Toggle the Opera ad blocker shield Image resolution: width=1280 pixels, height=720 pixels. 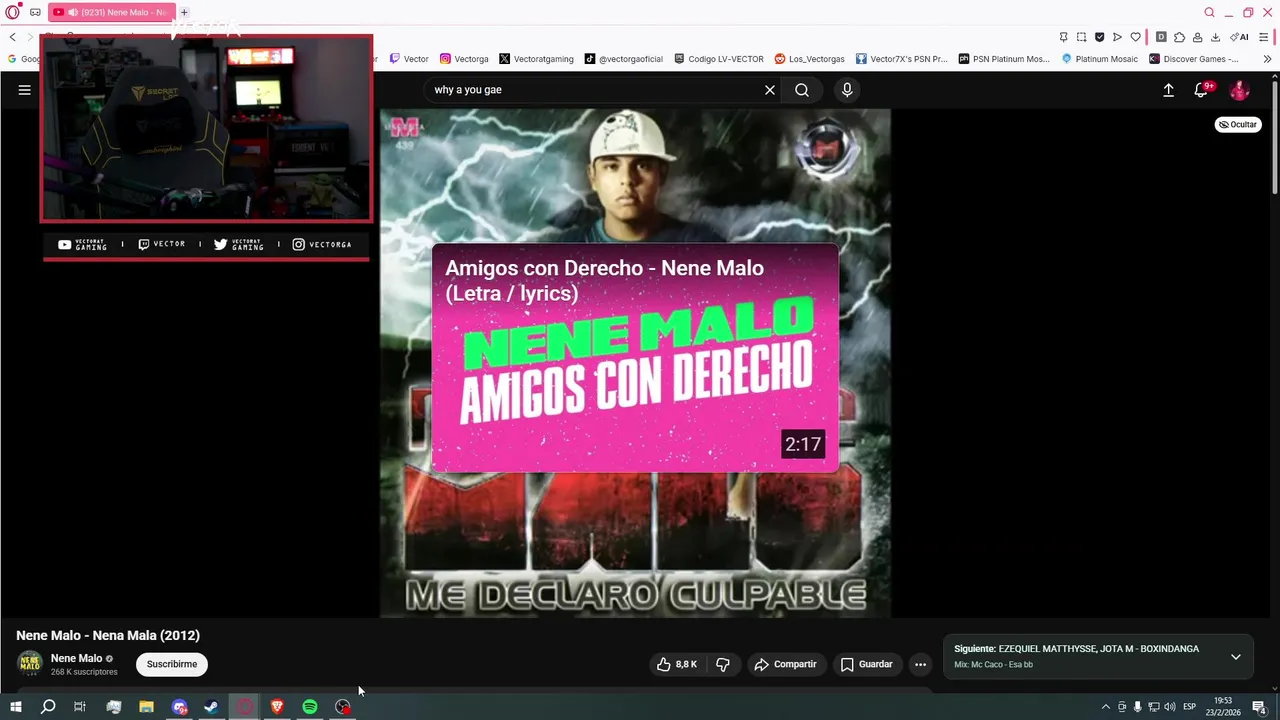1099,37
